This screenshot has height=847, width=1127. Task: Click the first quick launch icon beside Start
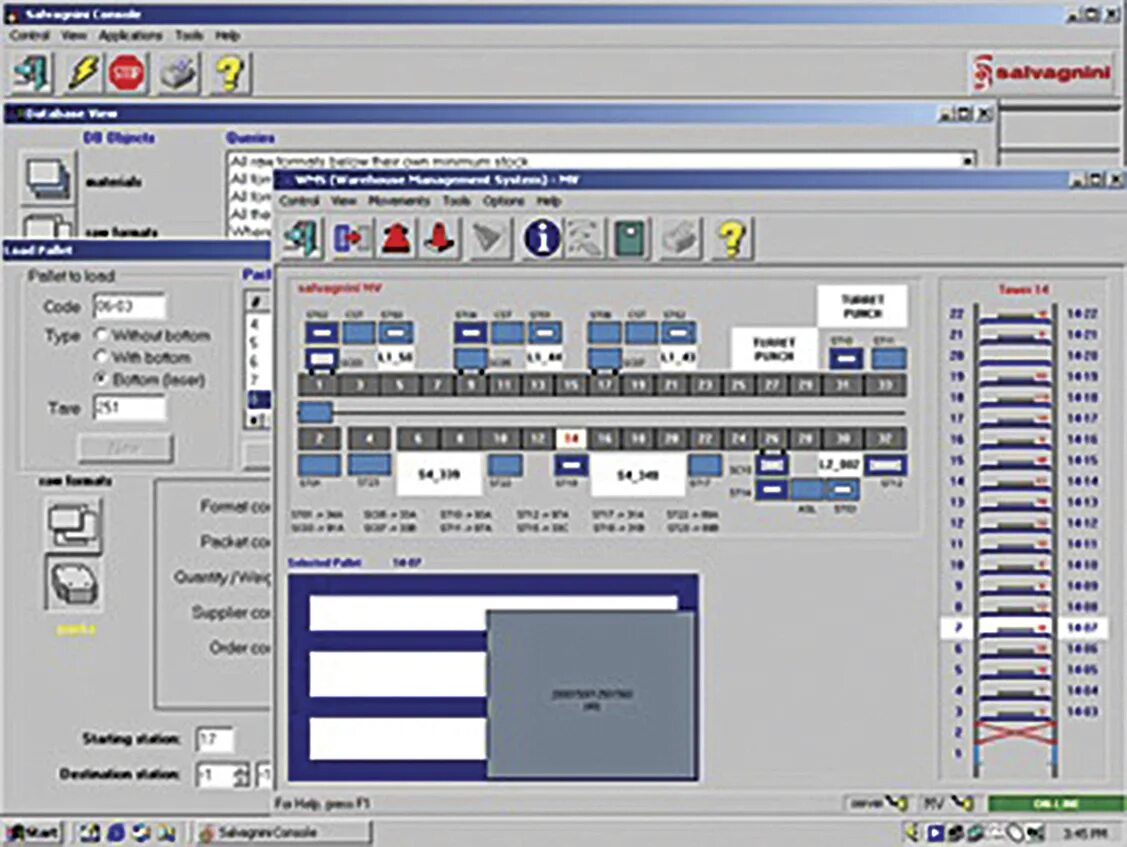click(90, 833)
